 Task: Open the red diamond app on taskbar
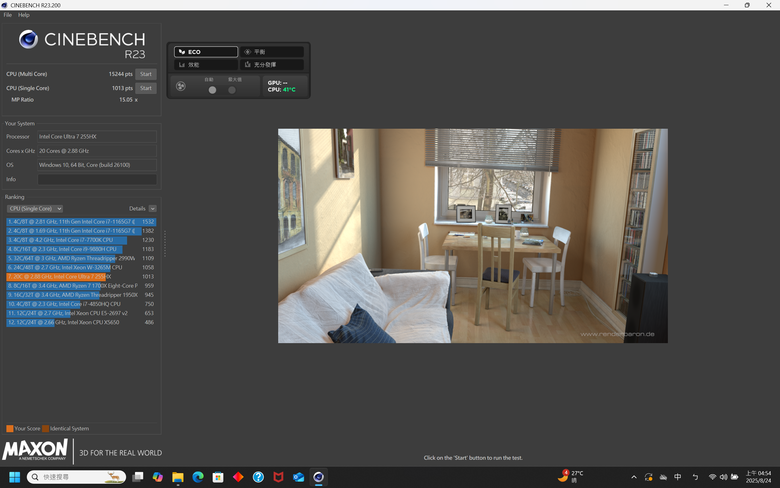(238, 478)
